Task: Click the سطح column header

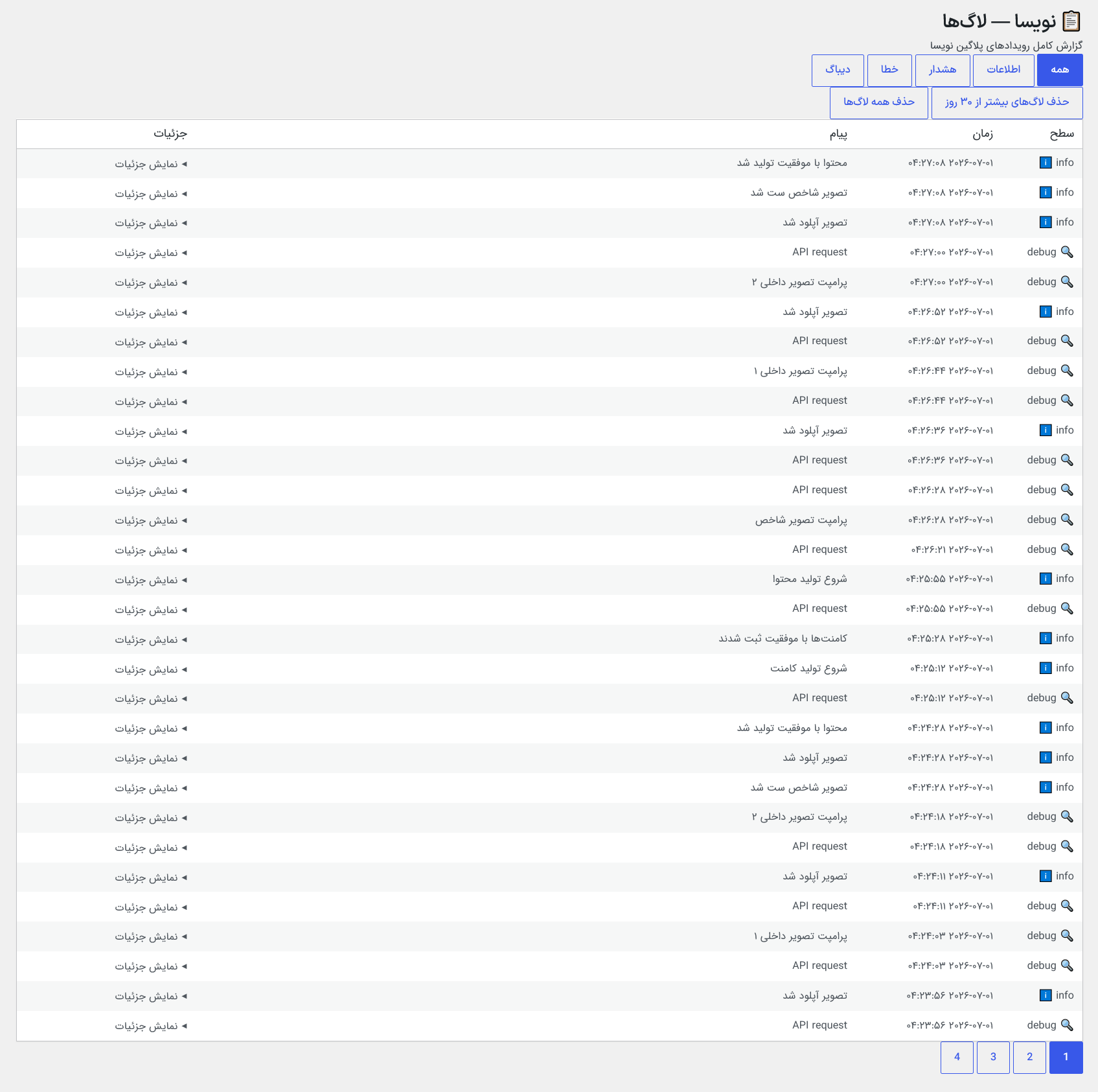Action: coord(1062,134)
